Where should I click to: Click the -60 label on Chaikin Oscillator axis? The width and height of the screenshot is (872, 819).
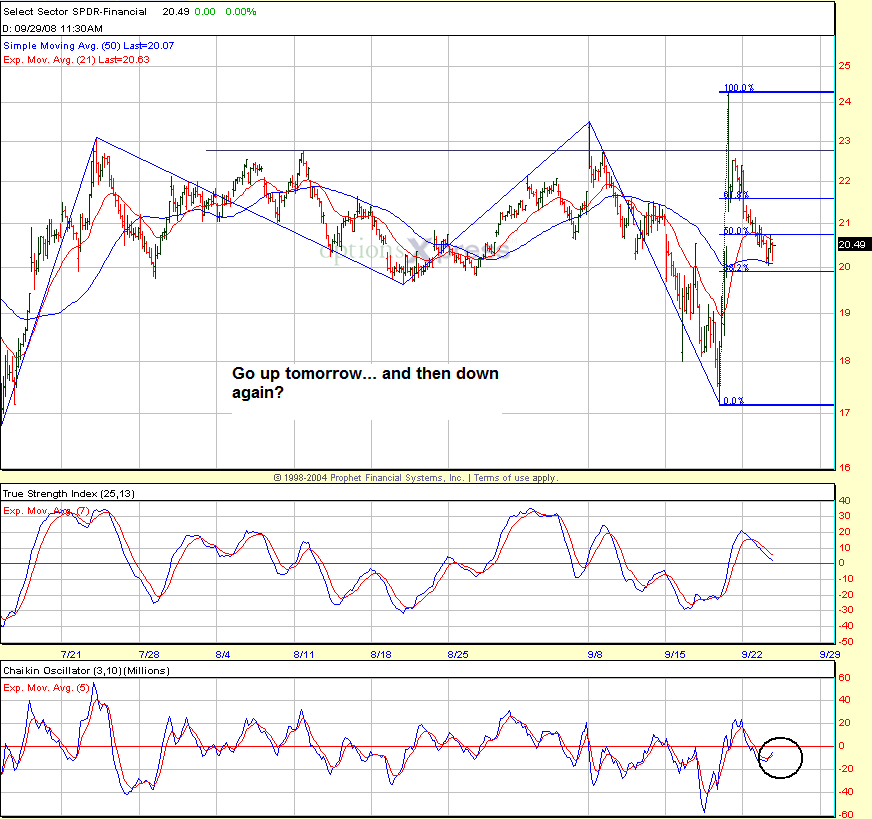click(x=845, y=815)
